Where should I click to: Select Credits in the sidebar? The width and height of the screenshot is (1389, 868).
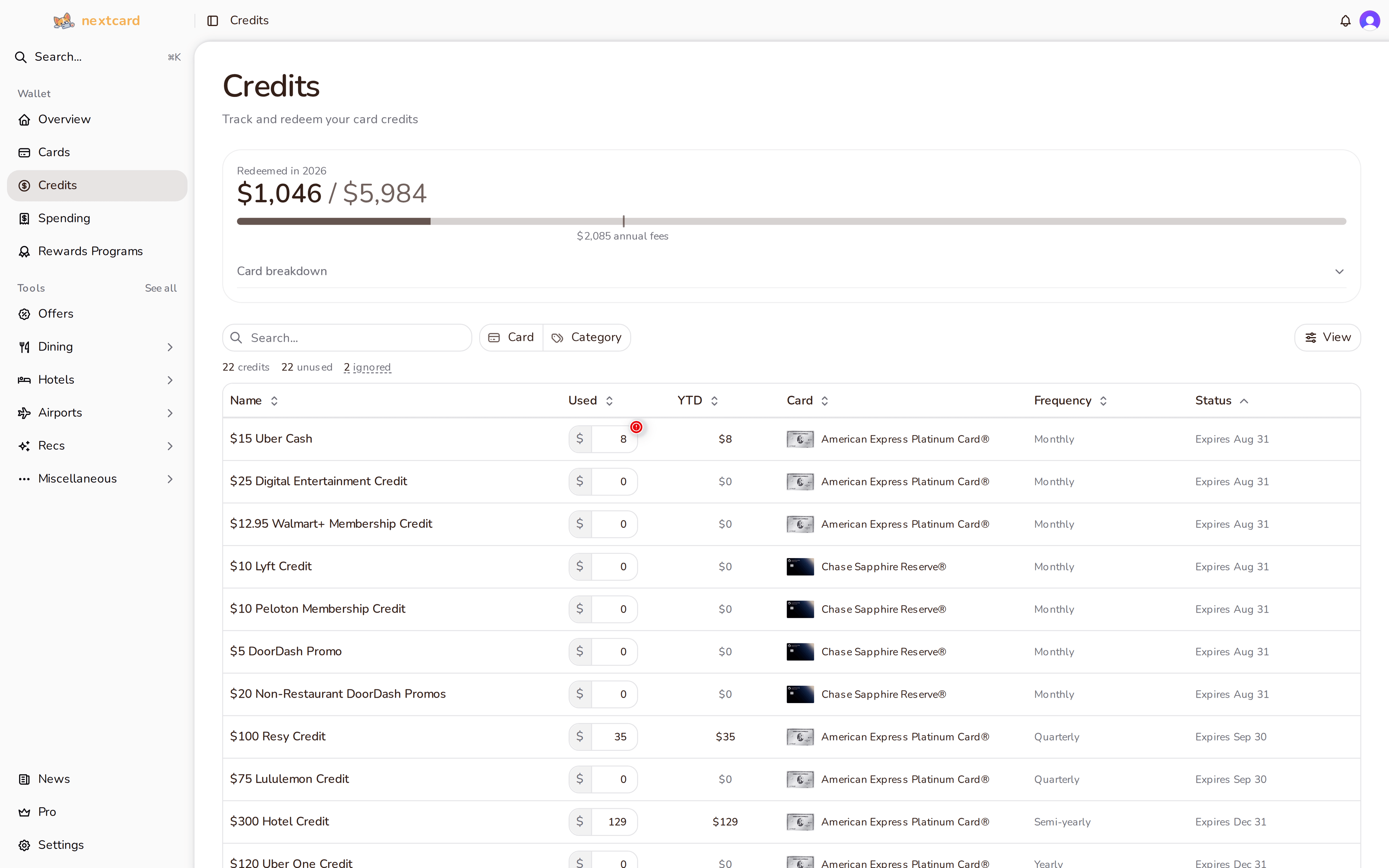click(97, 186)
